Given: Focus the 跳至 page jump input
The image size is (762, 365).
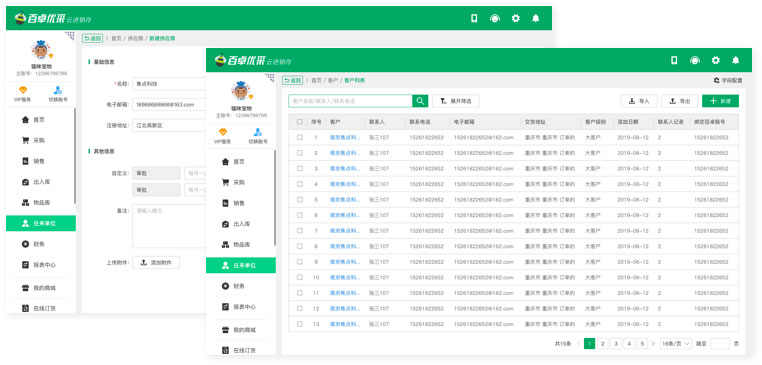Looking at the screenshot, I should pos(720,344).
